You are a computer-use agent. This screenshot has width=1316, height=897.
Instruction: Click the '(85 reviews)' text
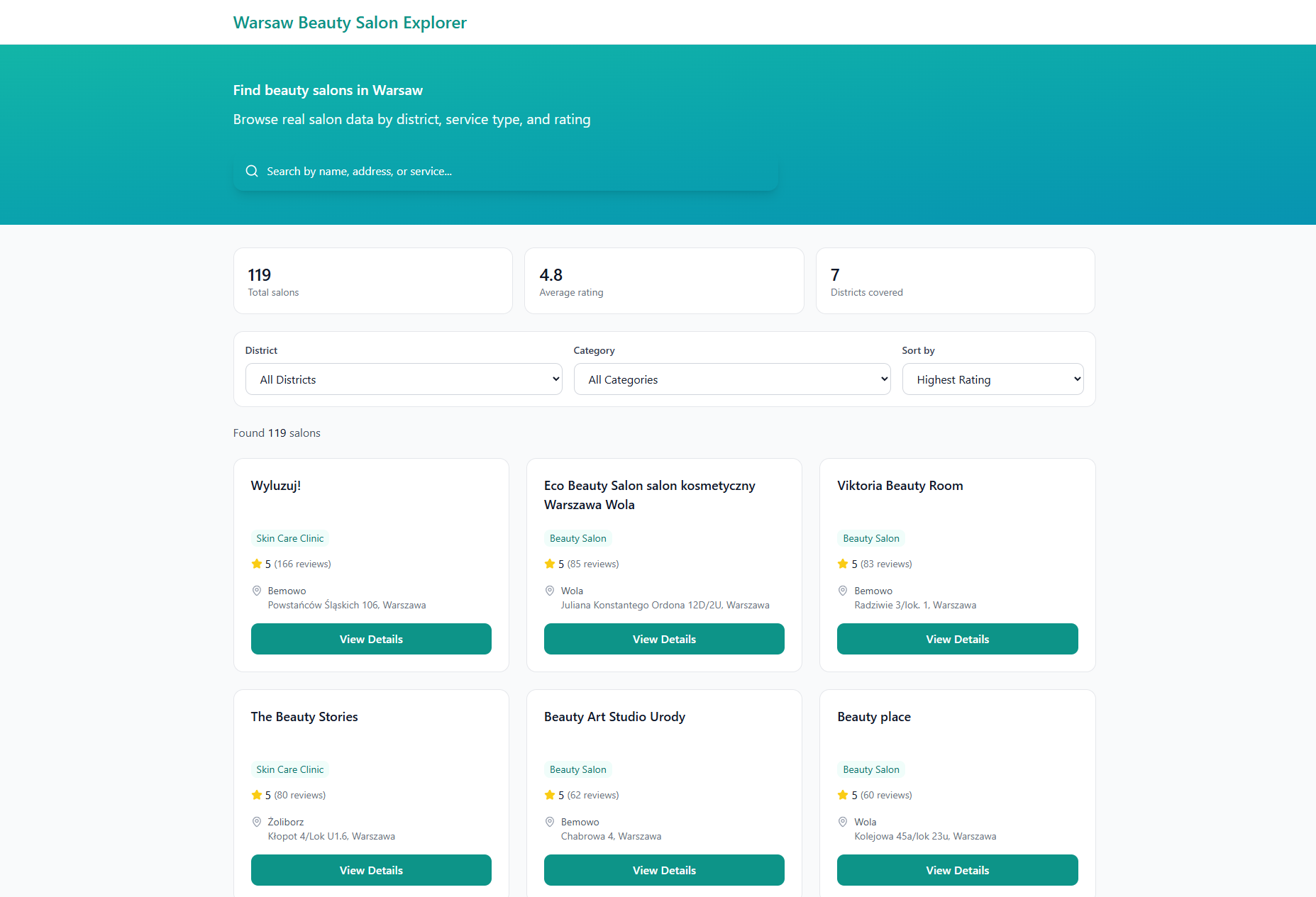point(593,564)
